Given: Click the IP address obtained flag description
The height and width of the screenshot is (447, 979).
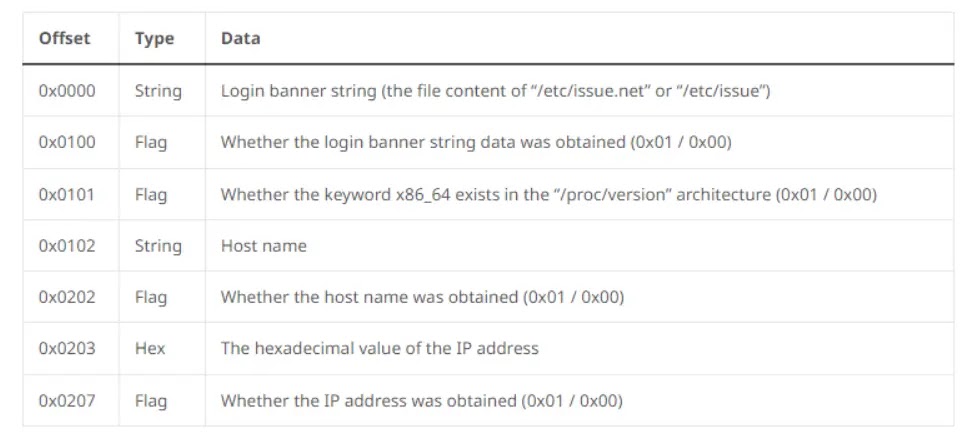Looking at the screenshot, I should [x=421, y=401].
